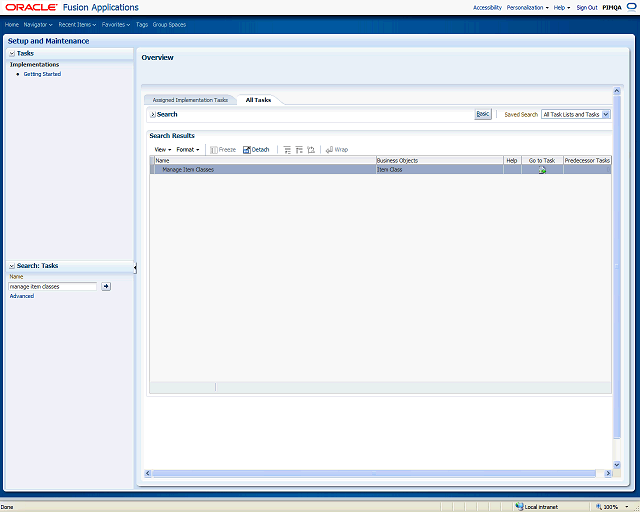Open the Personalization menu

[x=527, y=7]
